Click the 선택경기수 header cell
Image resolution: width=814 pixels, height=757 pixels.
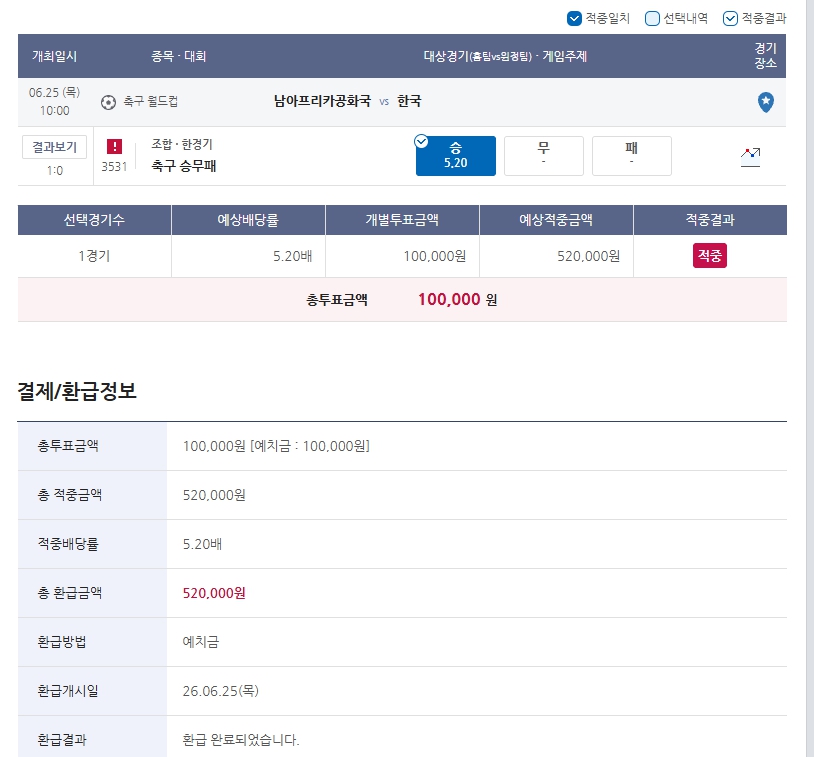tap(94, 220)
